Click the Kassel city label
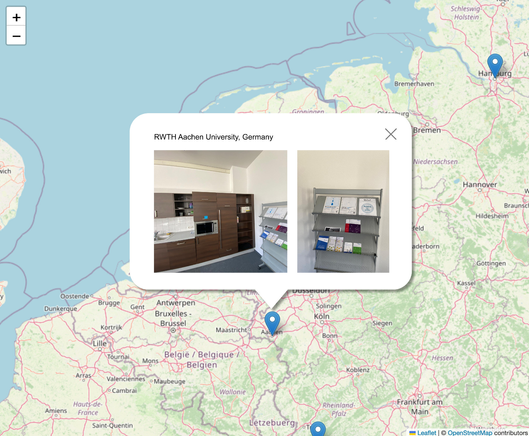 (466, 283)
